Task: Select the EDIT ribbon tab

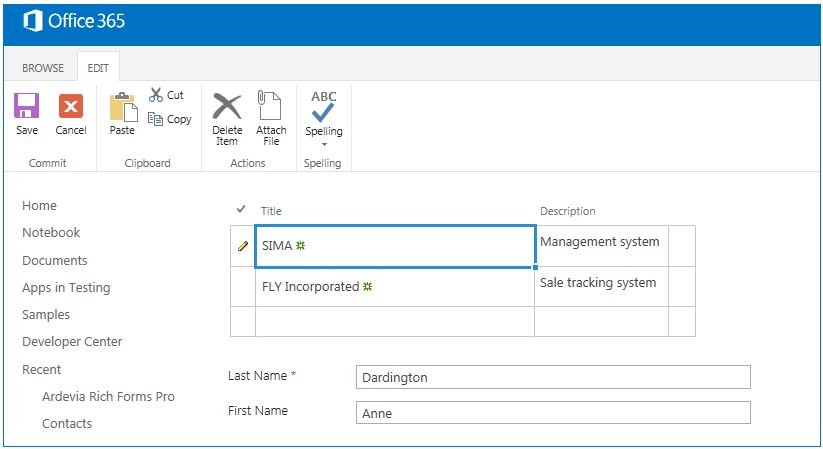Action: click(x=98, y=68)
